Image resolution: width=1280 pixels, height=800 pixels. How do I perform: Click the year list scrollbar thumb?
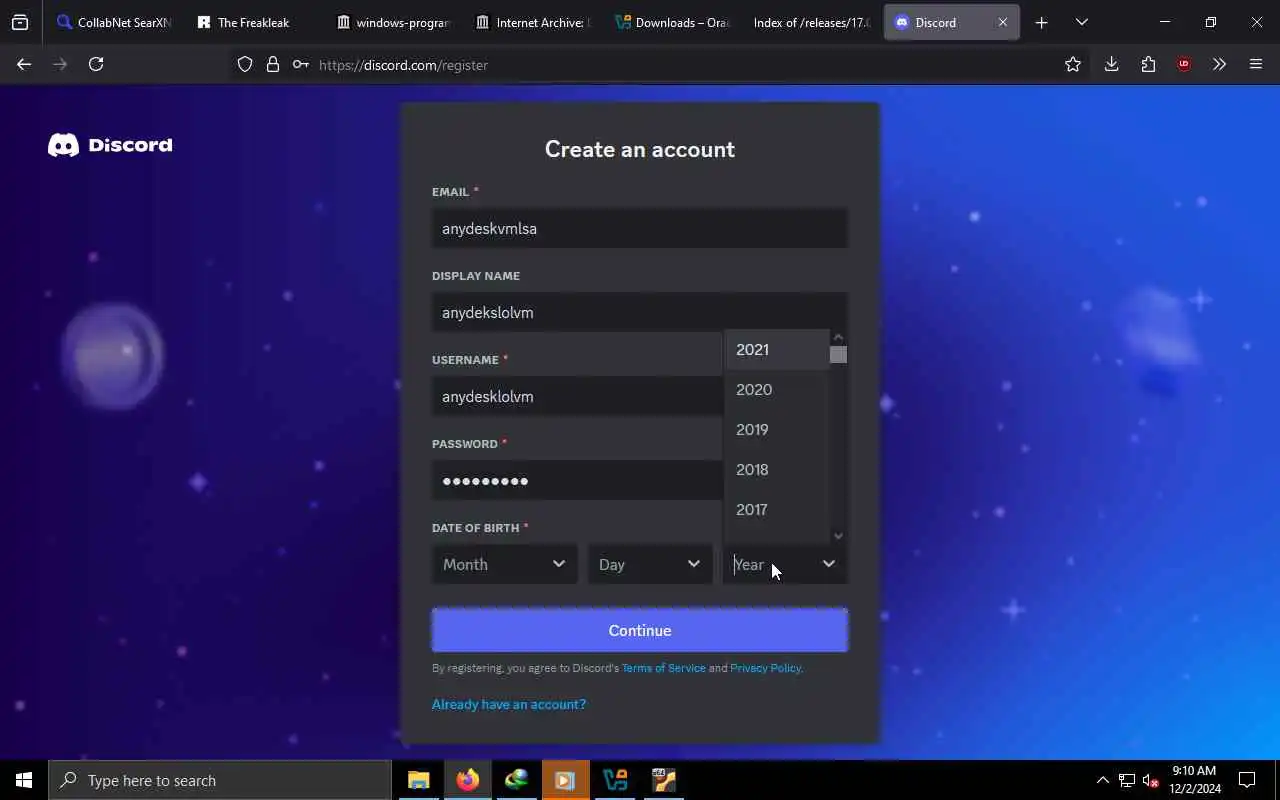(838, 354)
